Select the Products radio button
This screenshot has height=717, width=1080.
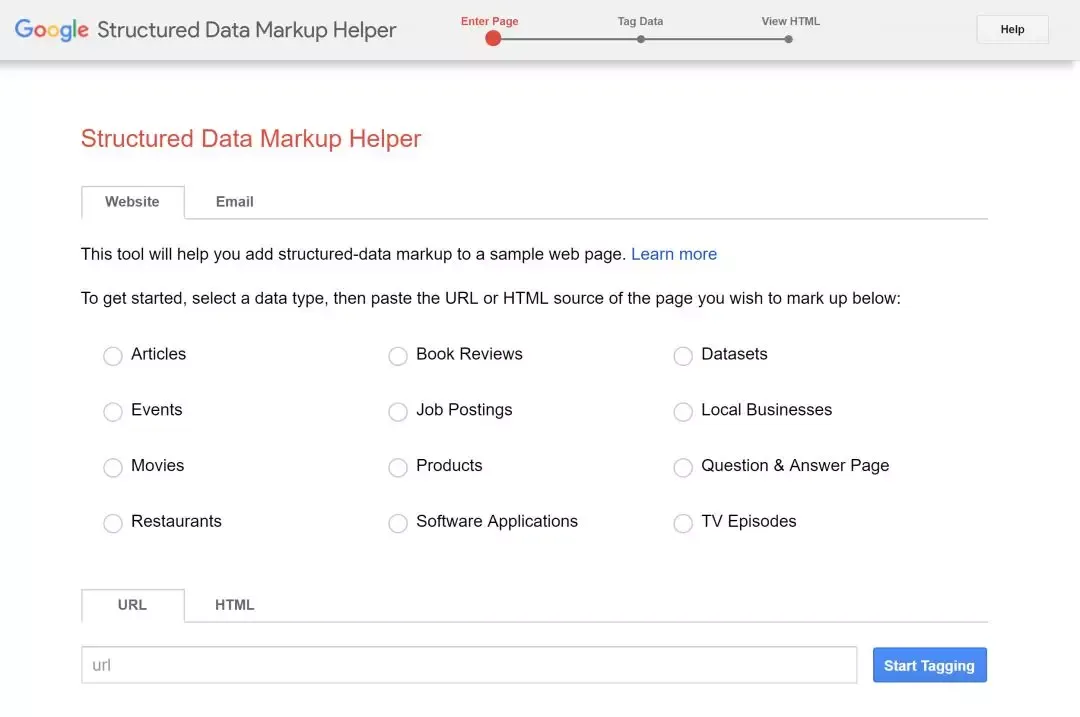pos(398,468)
